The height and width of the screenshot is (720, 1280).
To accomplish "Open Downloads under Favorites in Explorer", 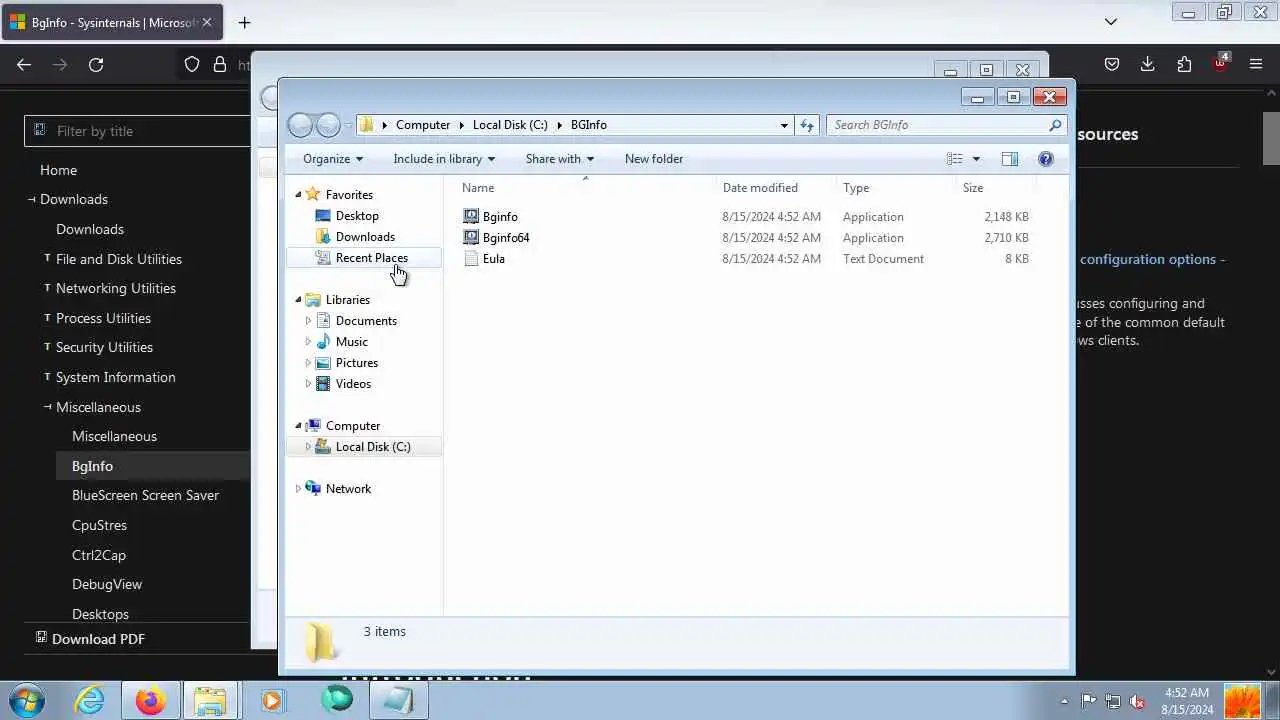I will 365,237.
